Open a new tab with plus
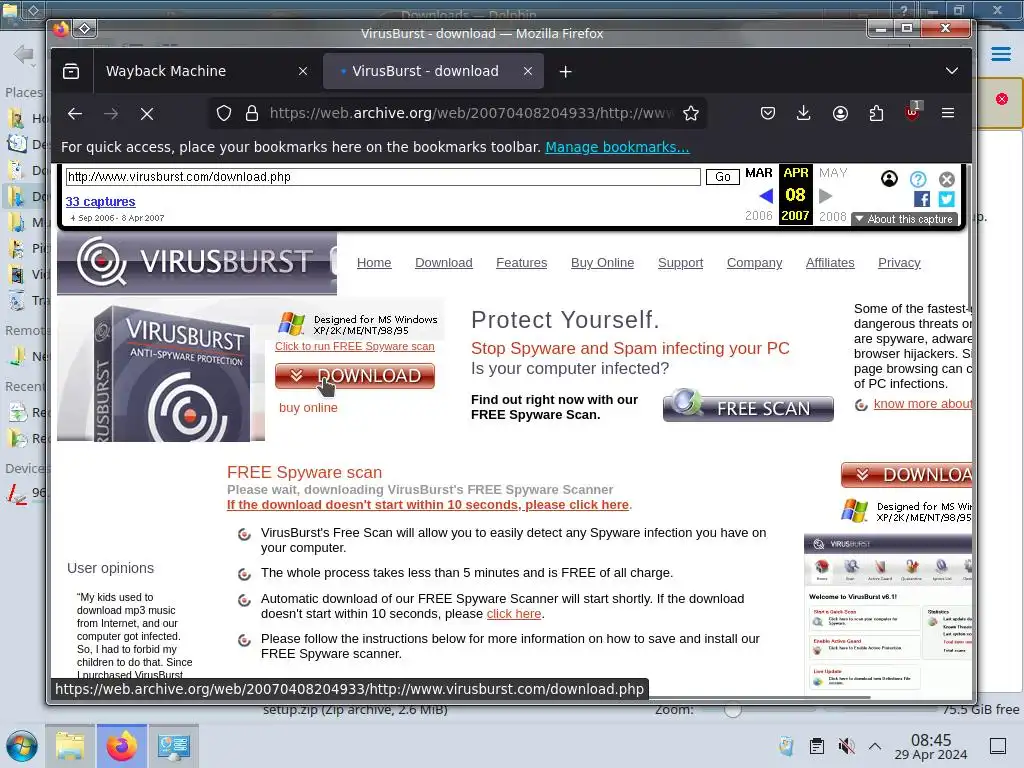Image resolution: width=1024 pixels, height=768 pixels. (566, 72)
